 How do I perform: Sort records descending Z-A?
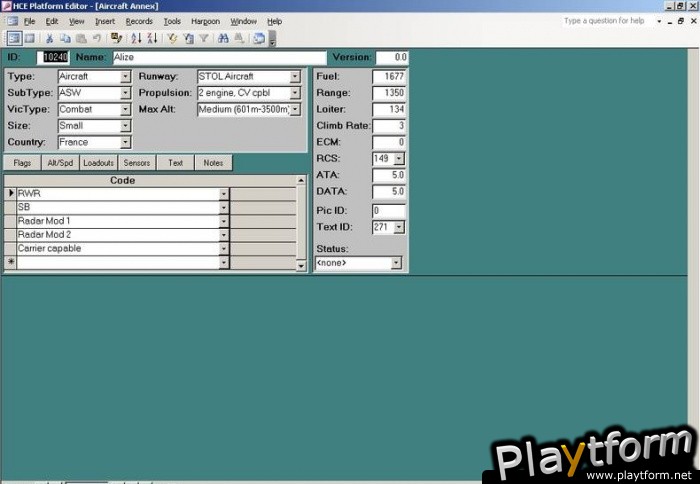pos(152,38)
